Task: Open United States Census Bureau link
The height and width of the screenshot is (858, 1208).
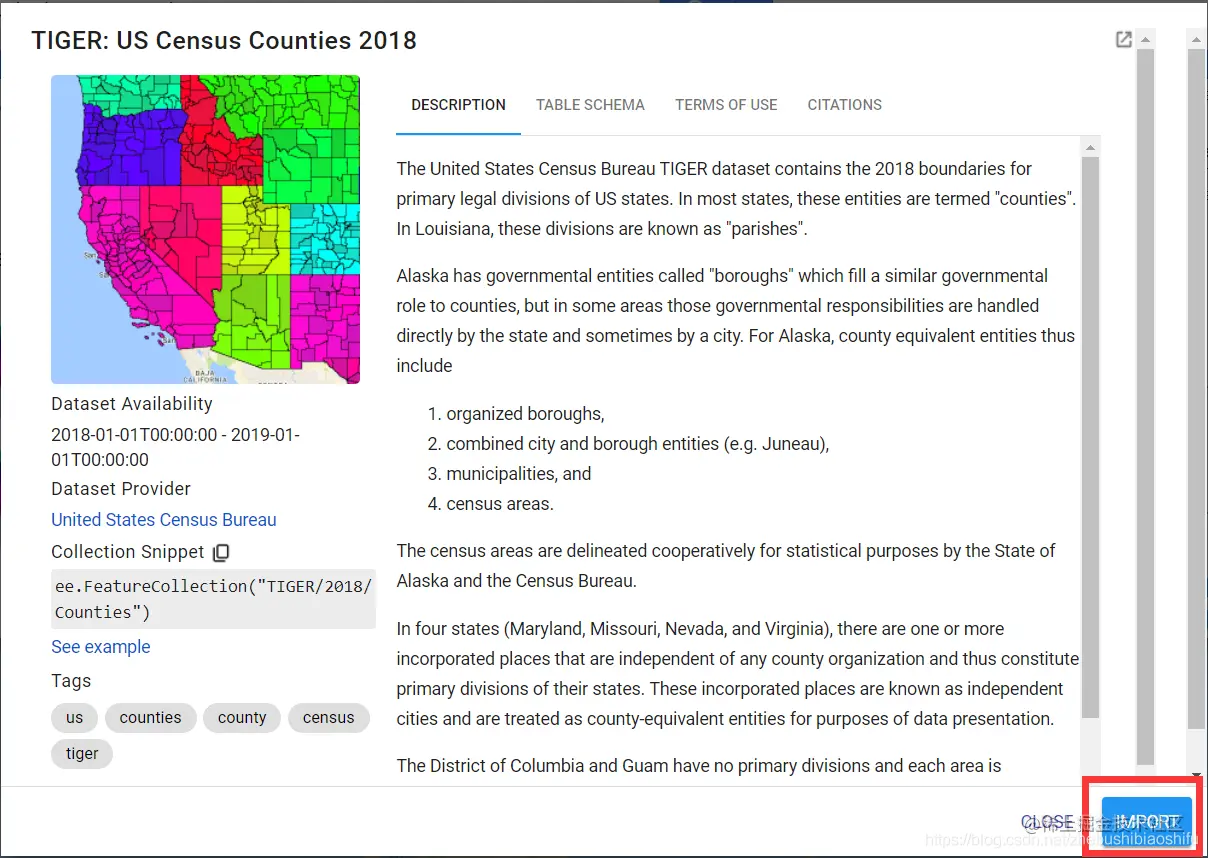Action: [164, 520]
